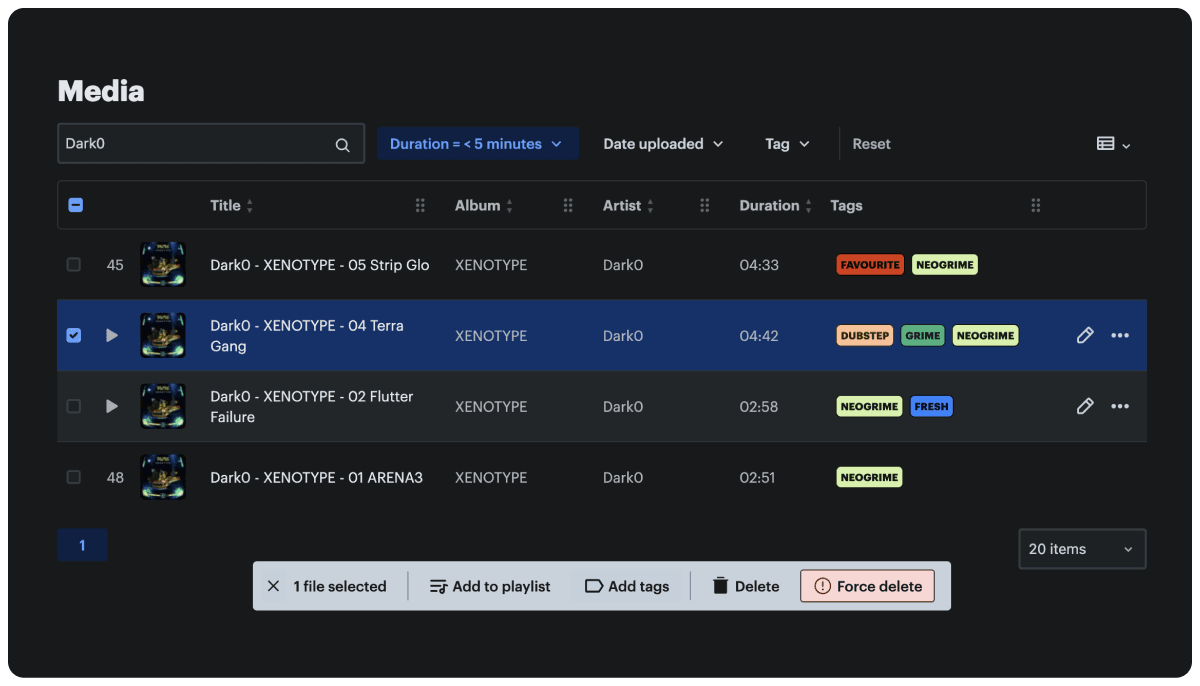
Task: Uncheck the select-all checkbox in the header
Action: pos(75,204)
